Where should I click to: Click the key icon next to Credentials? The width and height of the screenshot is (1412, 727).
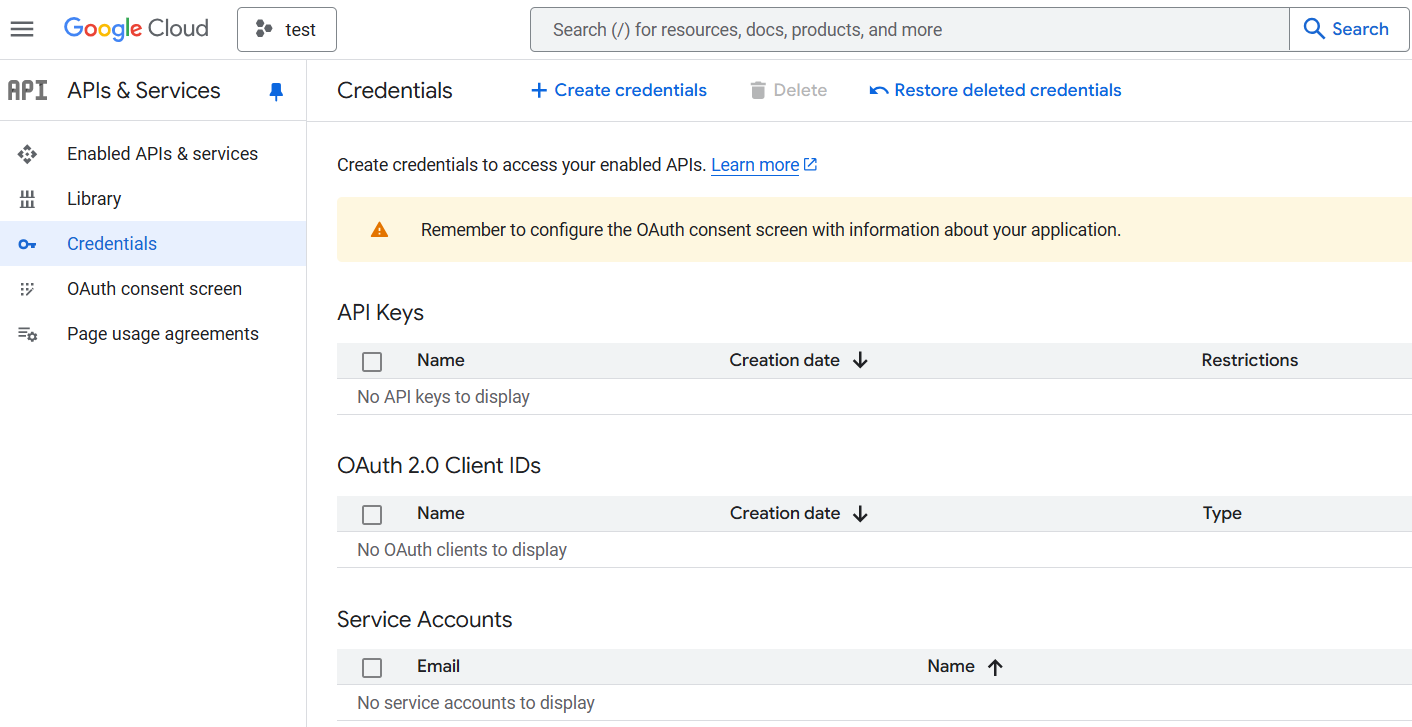coord(28,244)
